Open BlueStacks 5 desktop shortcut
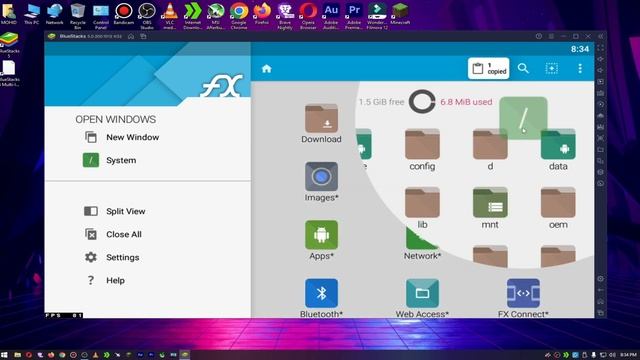This screenshot has height=360, width=640. coord(9,45)
